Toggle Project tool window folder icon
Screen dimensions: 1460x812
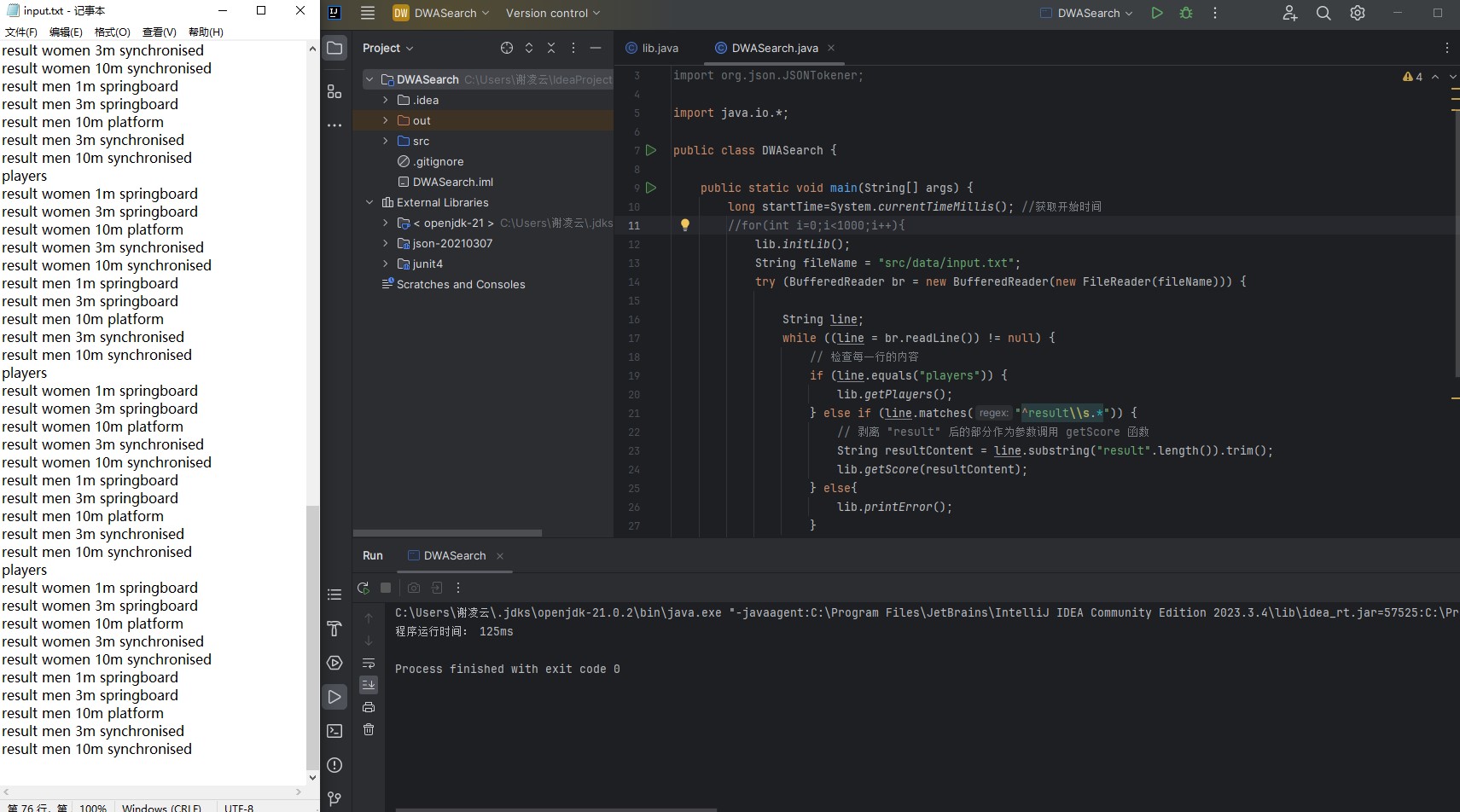point(334,48)
